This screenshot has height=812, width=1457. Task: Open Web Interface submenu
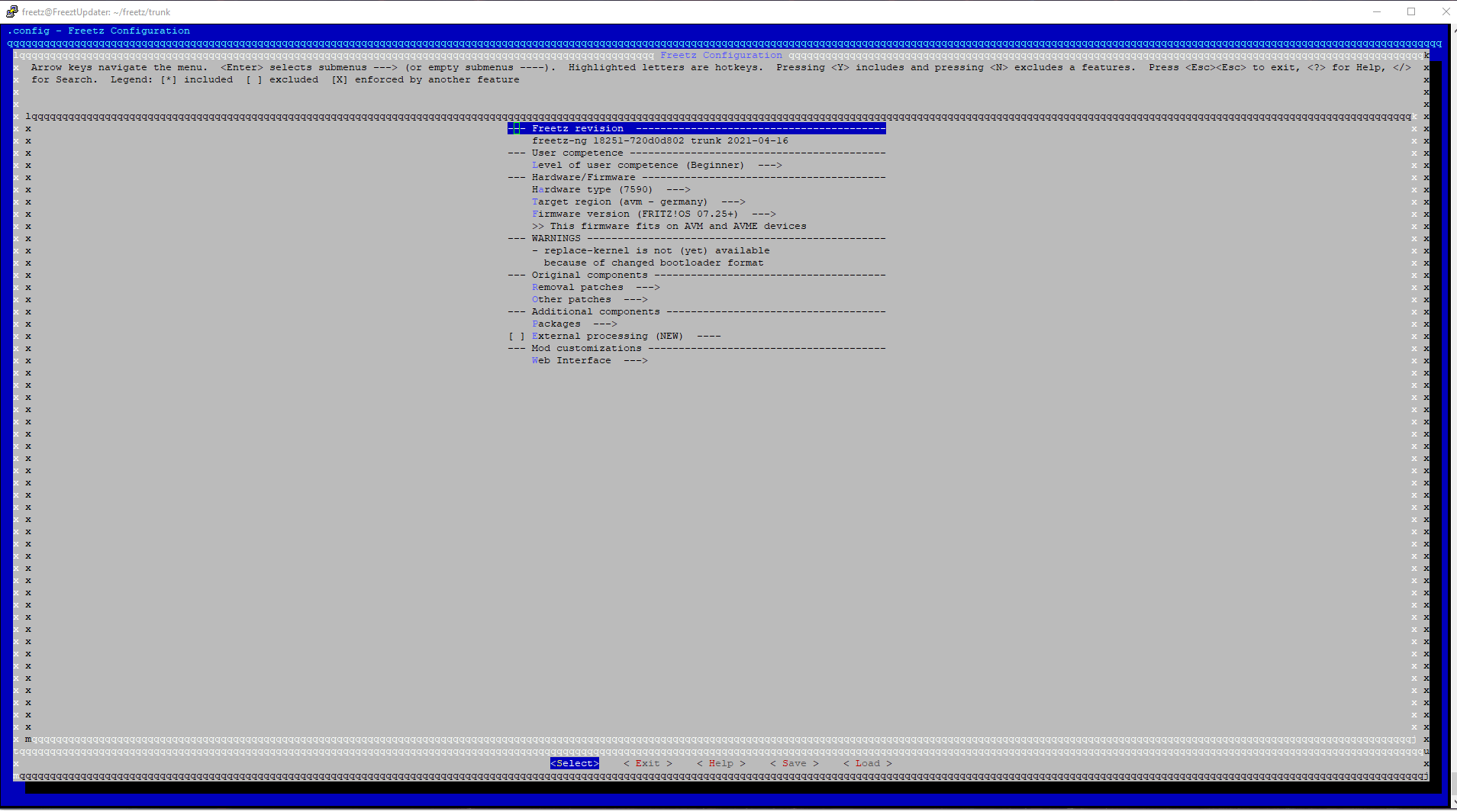coord(589,361)
